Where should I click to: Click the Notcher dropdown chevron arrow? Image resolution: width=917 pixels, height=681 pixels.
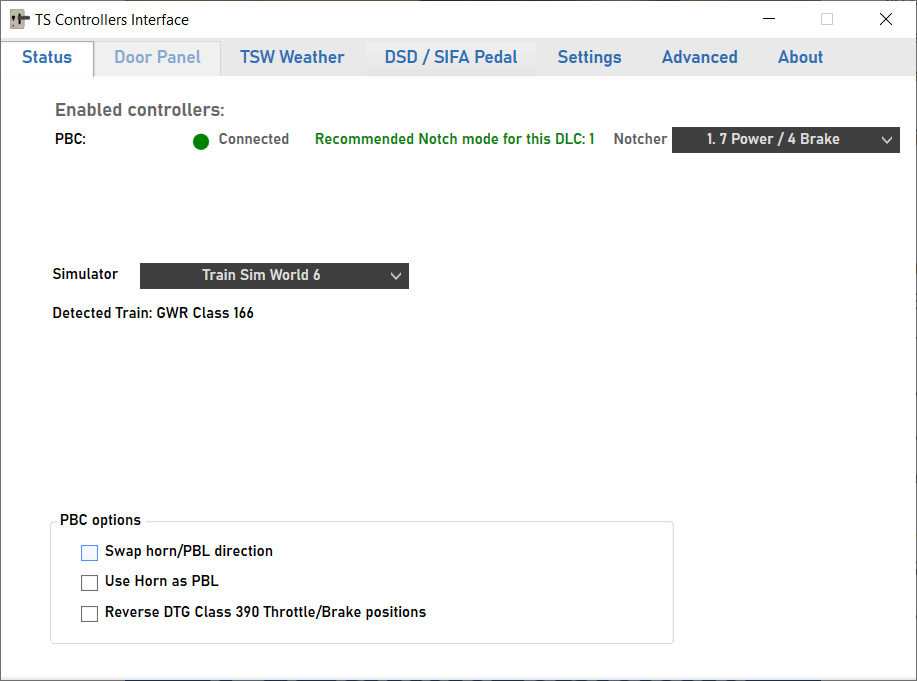886,140
